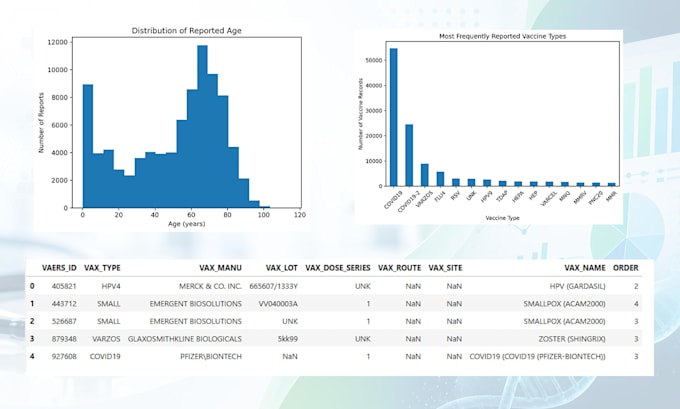Click the VAX_SITE column header
Image resolution: width=680 pixels, height=409 pixels.
(x=445, y=268)
